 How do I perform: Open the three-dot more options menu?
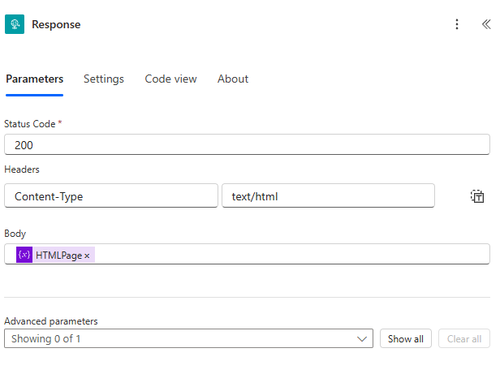point(457,24)
